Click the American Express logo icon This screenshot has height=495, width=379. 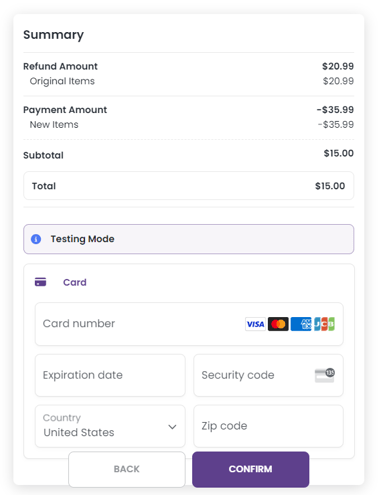[301, 324]
